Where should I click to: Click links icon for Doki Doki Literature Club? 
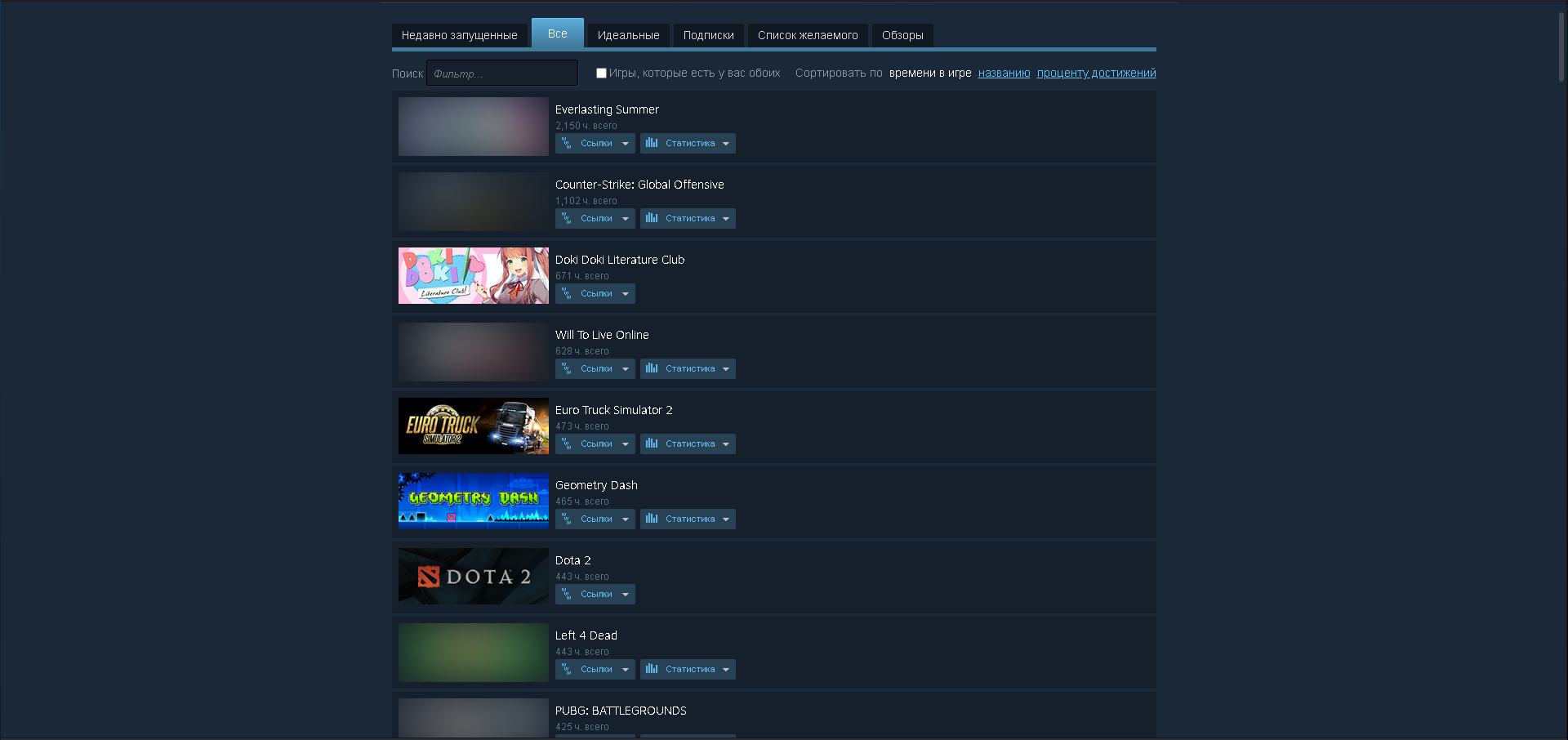point(567,293)
